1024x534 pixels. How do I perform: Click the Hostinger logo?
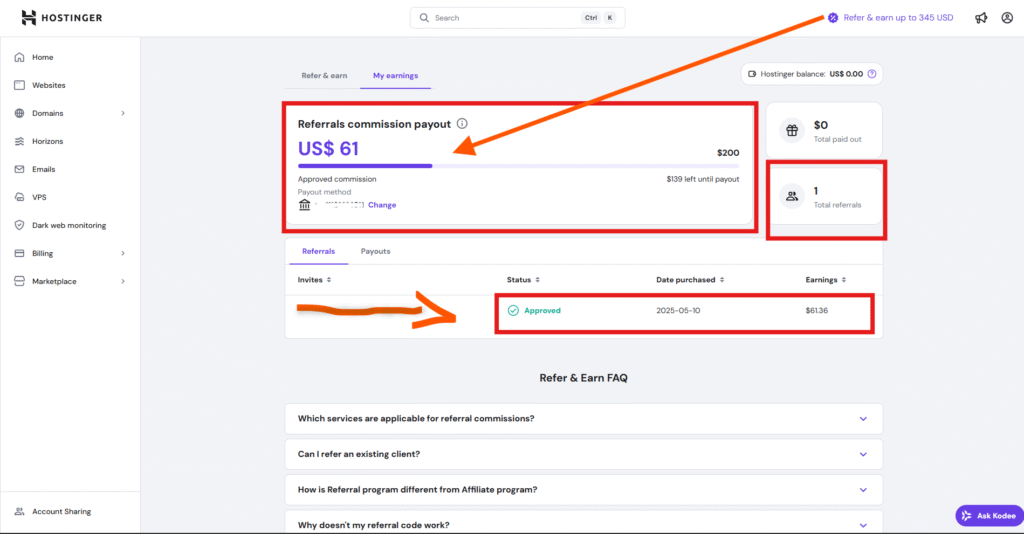(61, 18)
